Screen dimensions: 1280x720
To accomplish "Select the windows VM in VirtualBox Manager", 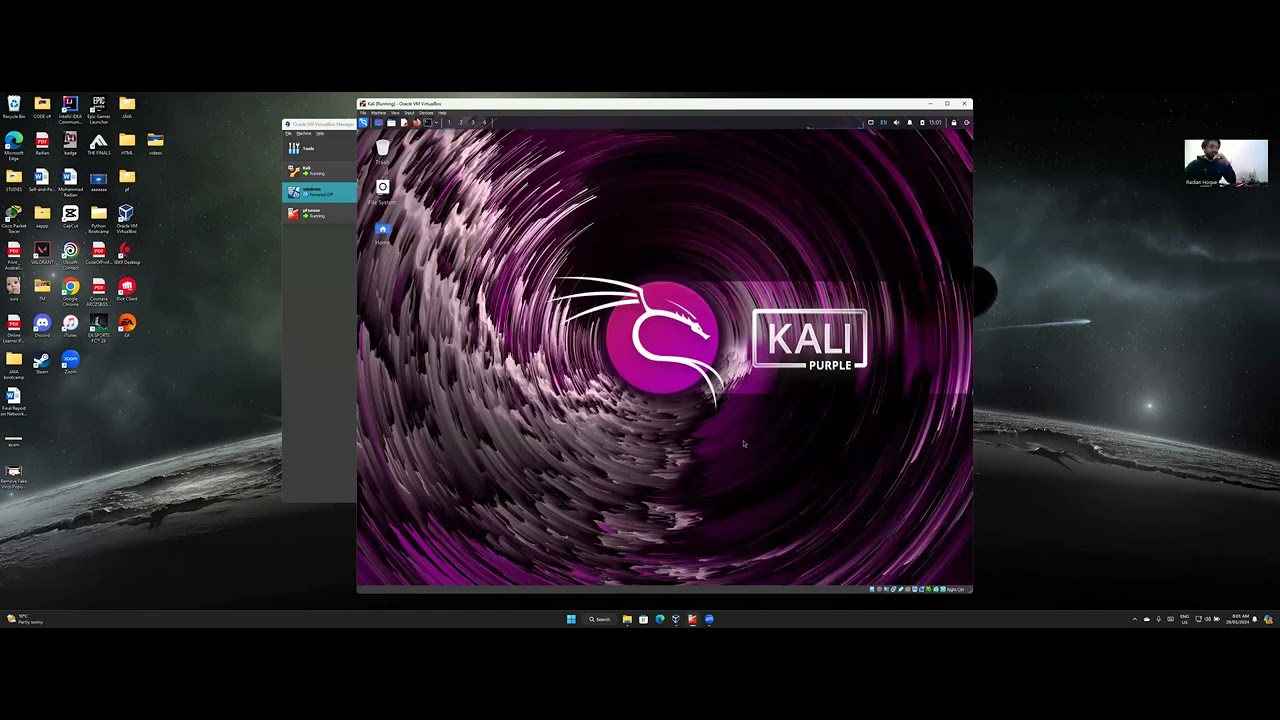I will [319, 192].
